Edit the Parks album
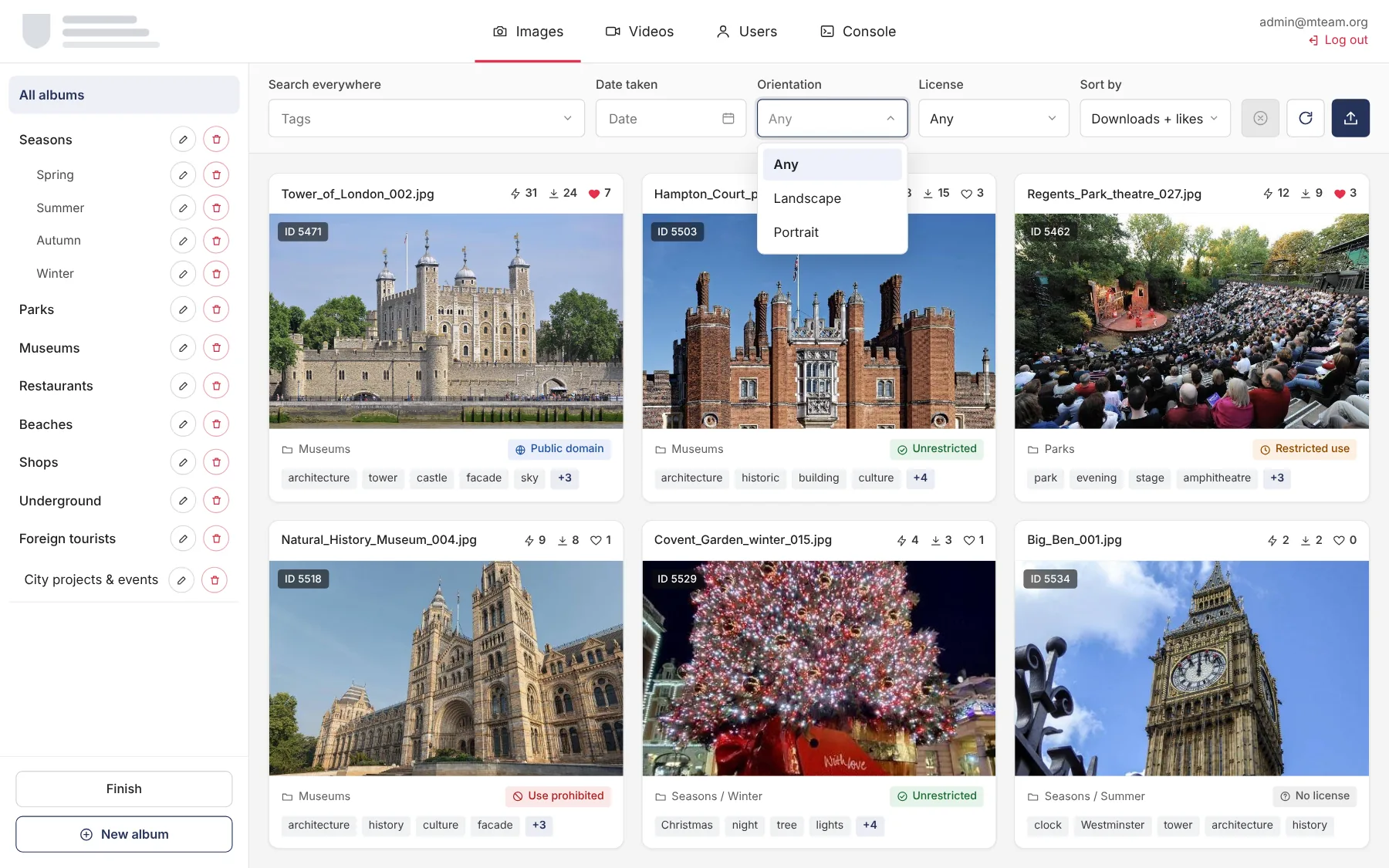Viewport: 1389px width, 868px height. [x=183, y=309]
